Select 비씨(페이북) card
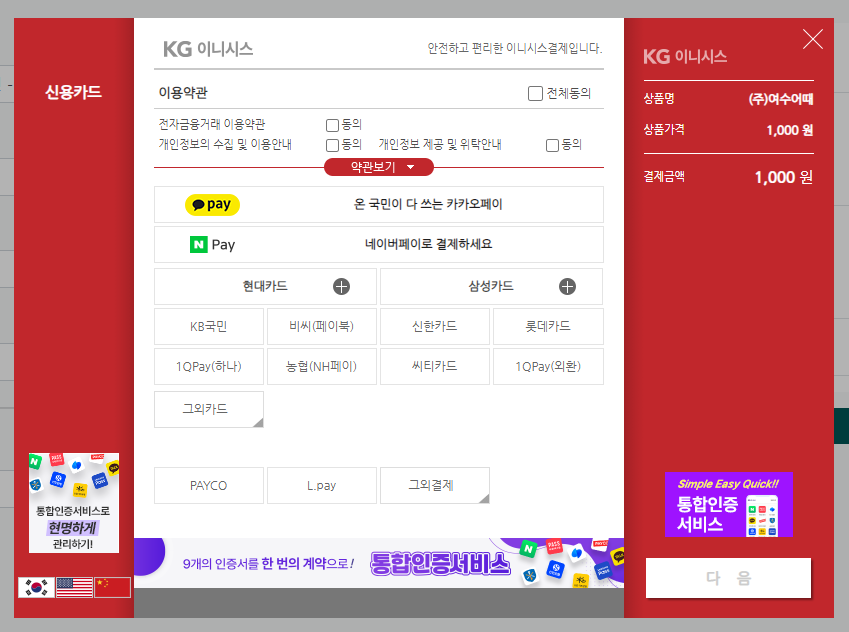849x632 pixels. 322,327
